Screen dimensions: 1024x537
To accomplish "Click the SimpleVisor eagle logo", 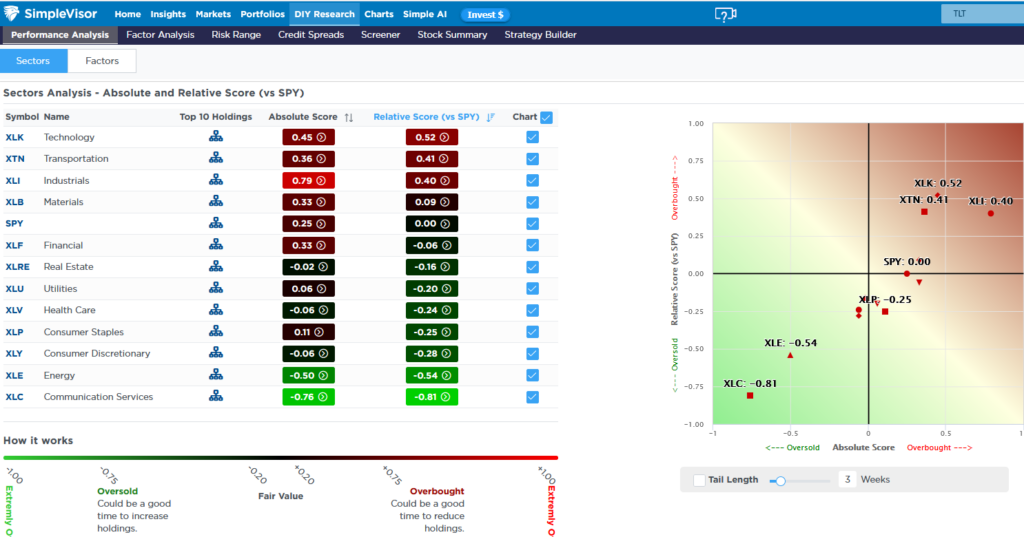I will click(x=11, y=13).
